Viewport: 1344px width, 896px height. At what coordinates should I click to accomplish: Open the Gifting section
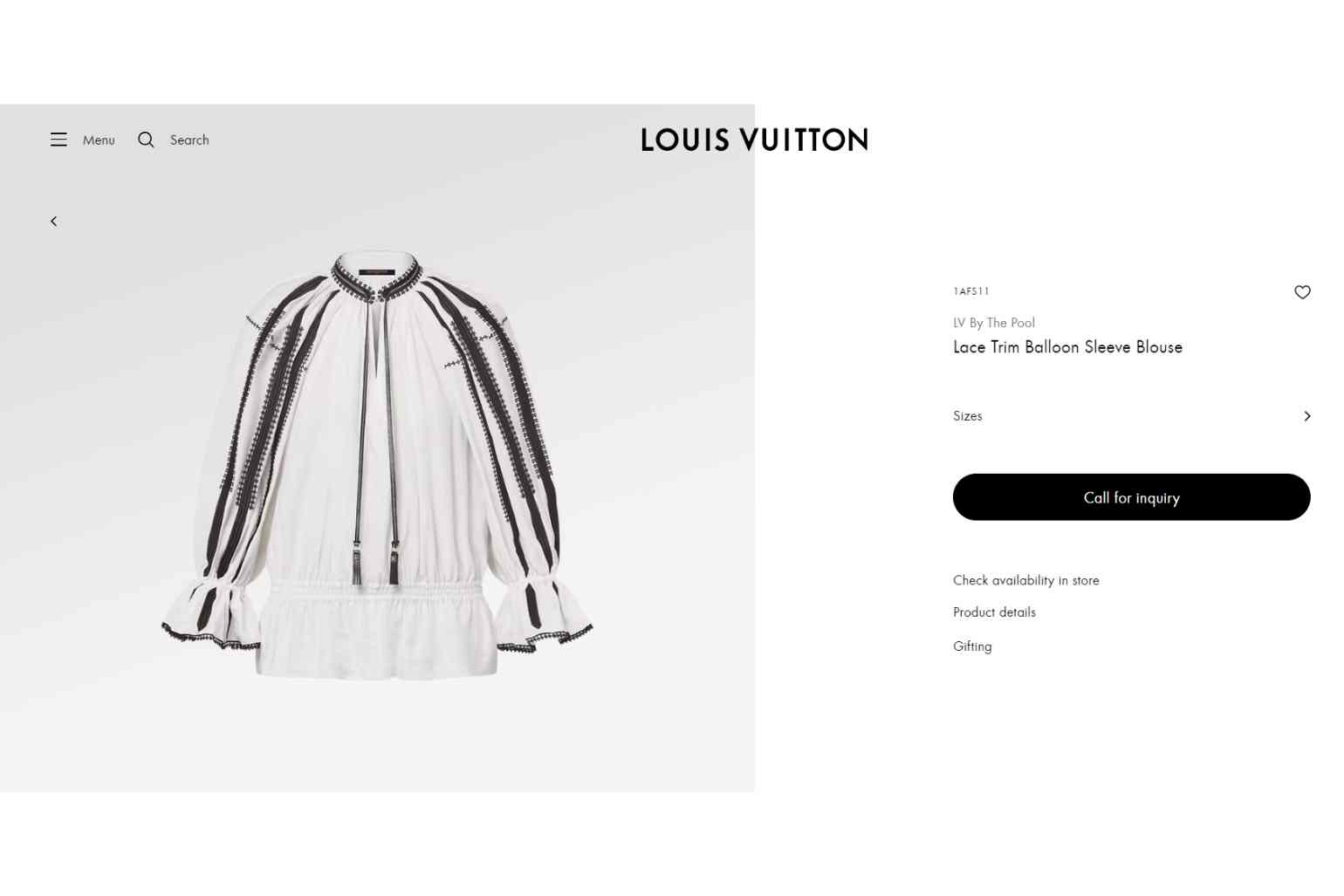pos(972,646)
